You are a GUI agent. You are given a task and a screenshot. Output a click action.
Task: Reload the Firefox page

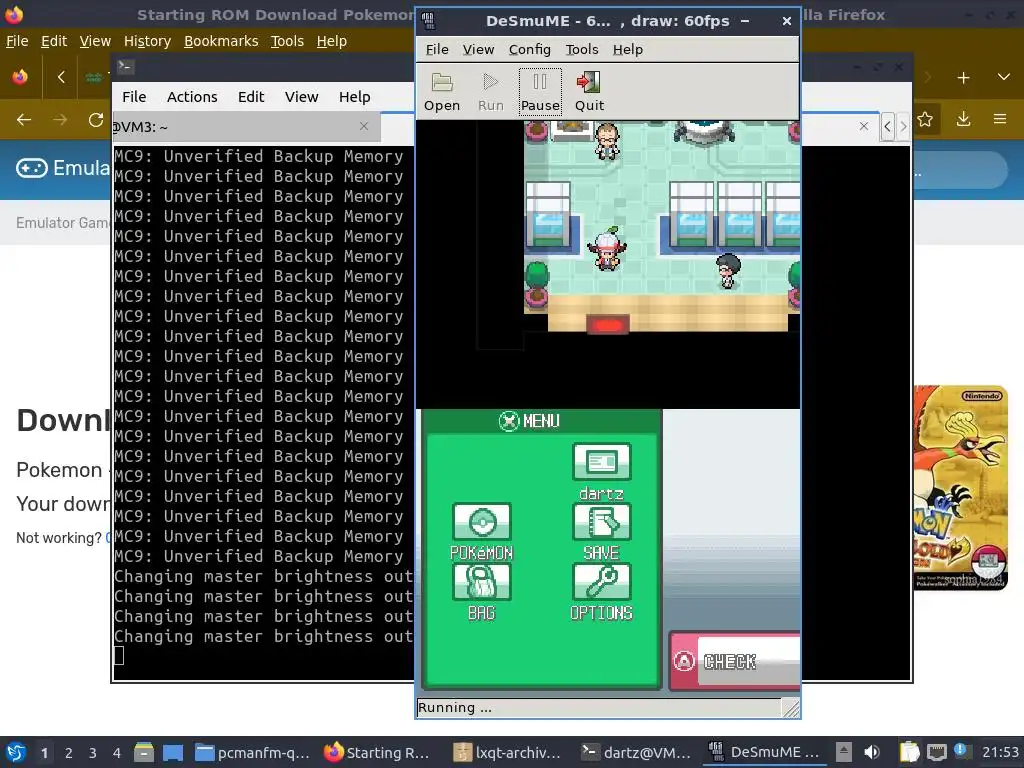(96, 120)
